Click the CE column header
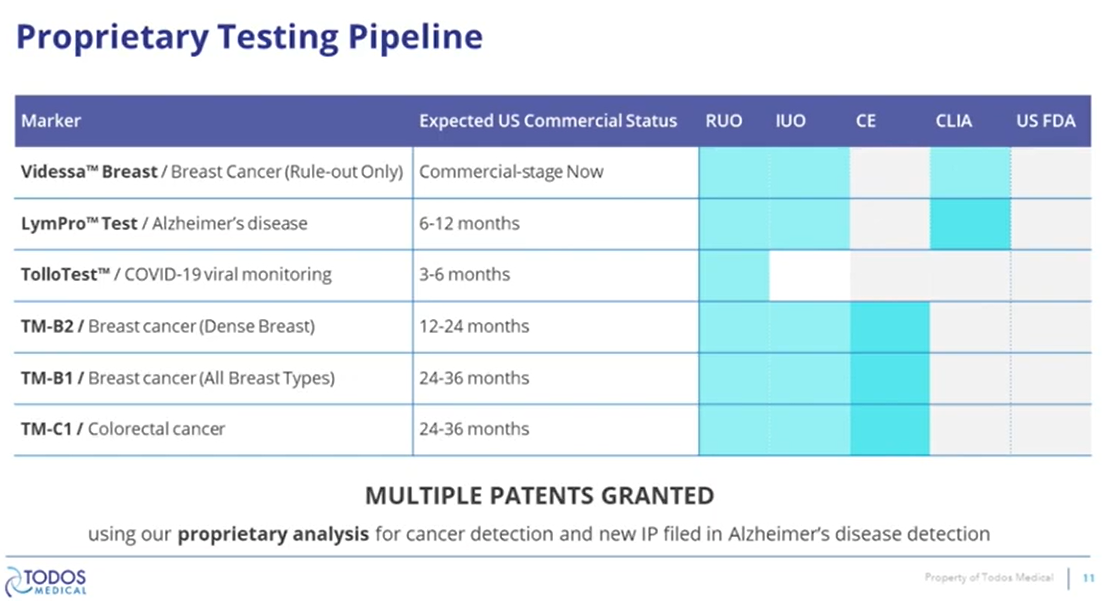 point(866,121)
